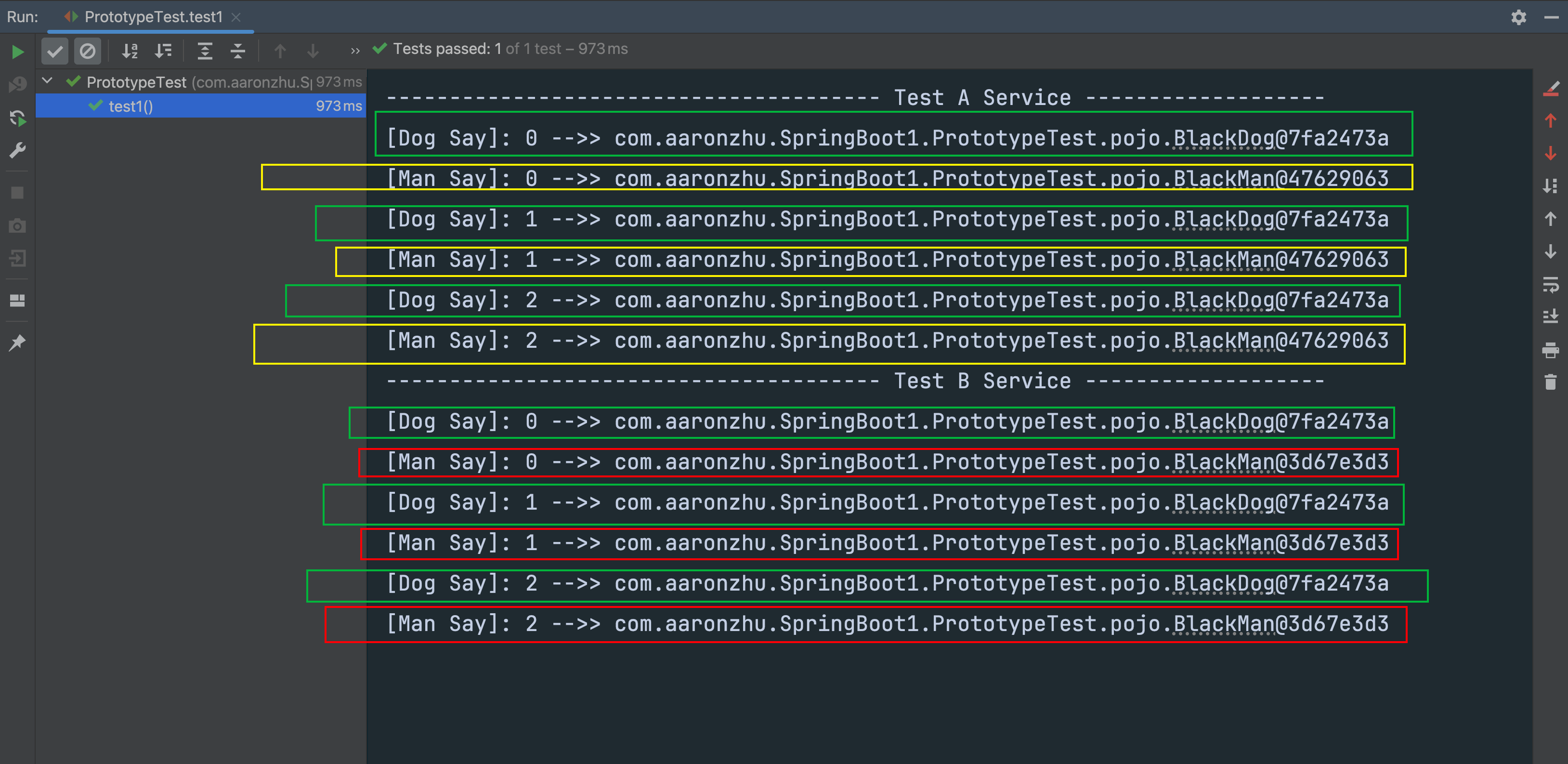This screenshot has width=1568, height=764.
Task: Toggle Show Ignored tests button
Action: click(87, 51)
